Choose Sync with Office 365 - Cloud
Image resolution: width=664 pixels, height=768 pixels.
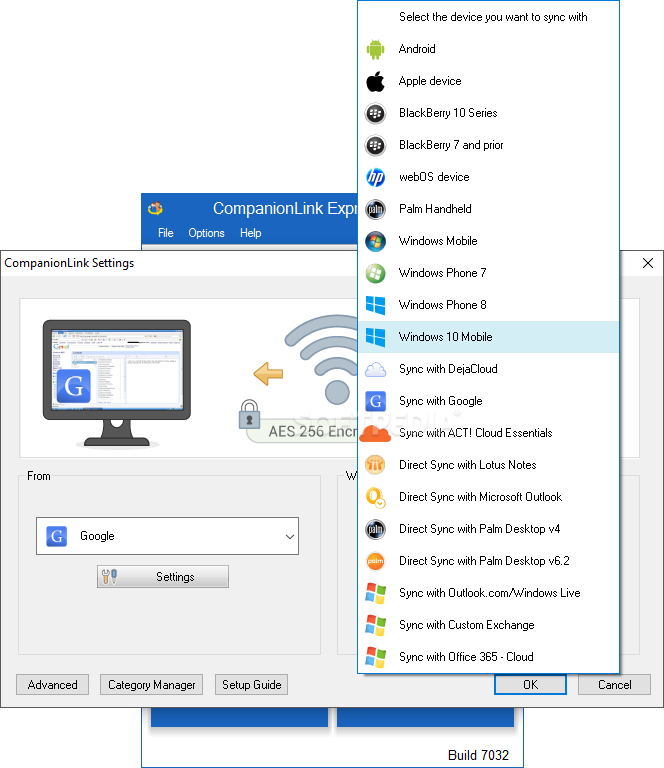(x=489, y=657)
